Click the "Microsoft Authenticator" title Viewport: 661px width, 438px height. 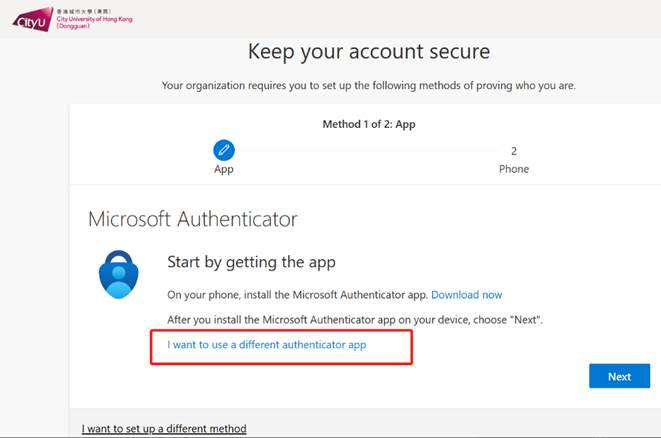point(193,218)
